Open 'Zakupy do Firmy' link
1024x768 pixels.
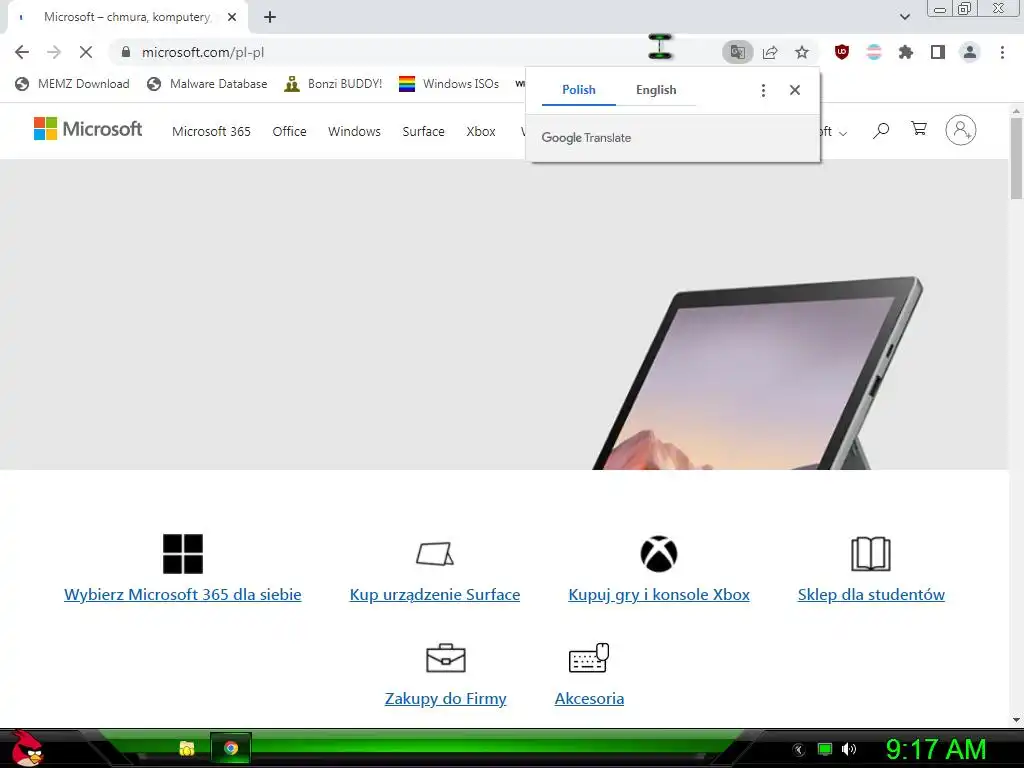click(445, 698)
